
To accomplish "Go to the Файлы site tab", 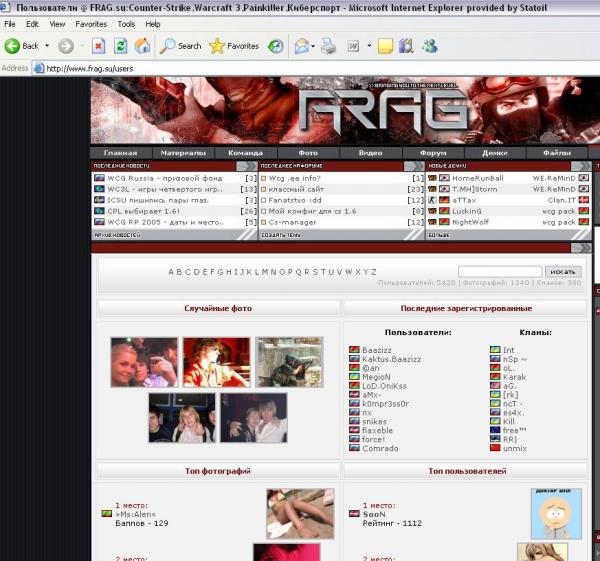I will point(557,153).
